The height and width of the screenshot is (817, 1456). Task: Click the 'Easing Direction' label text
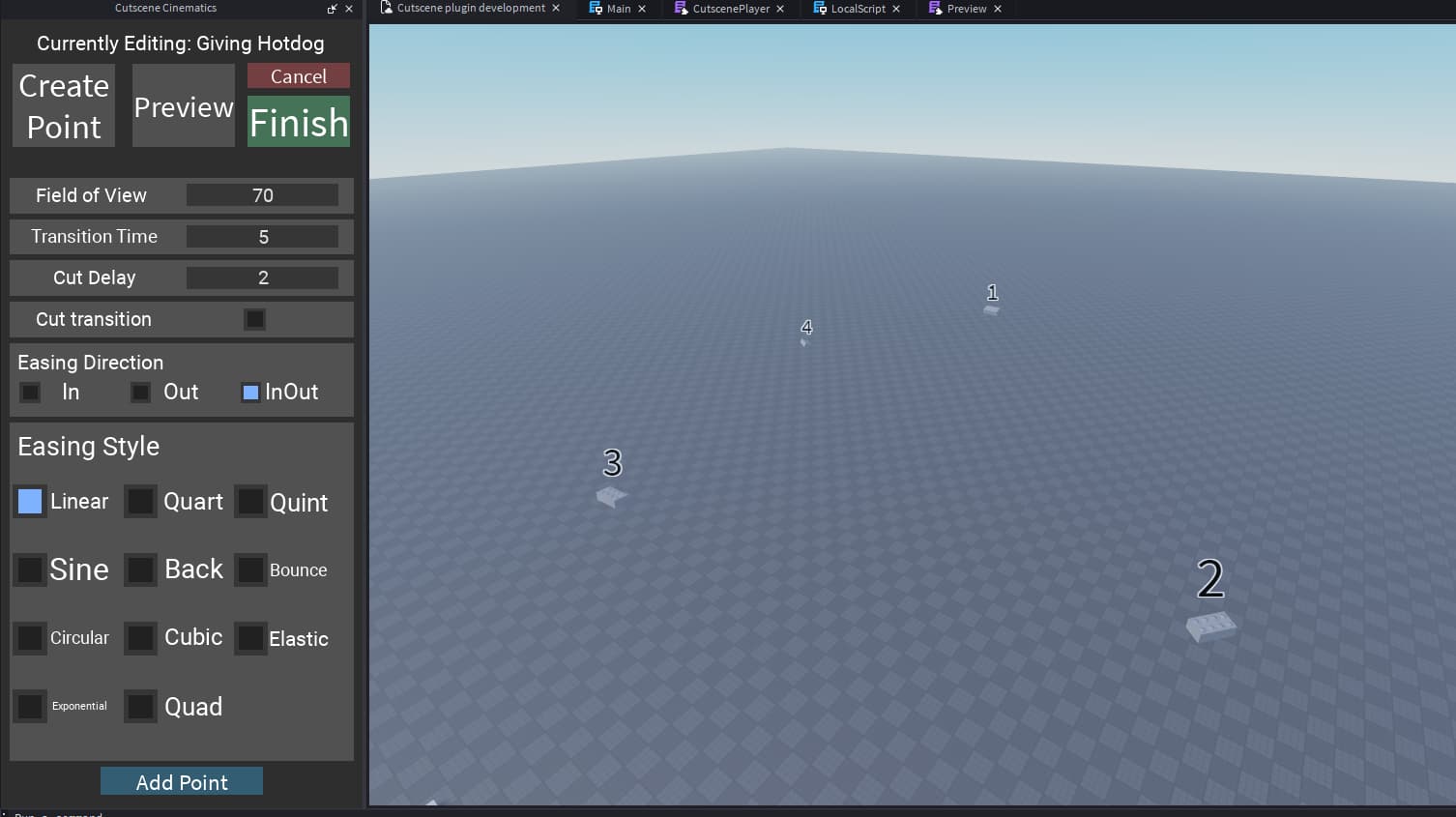91,363
